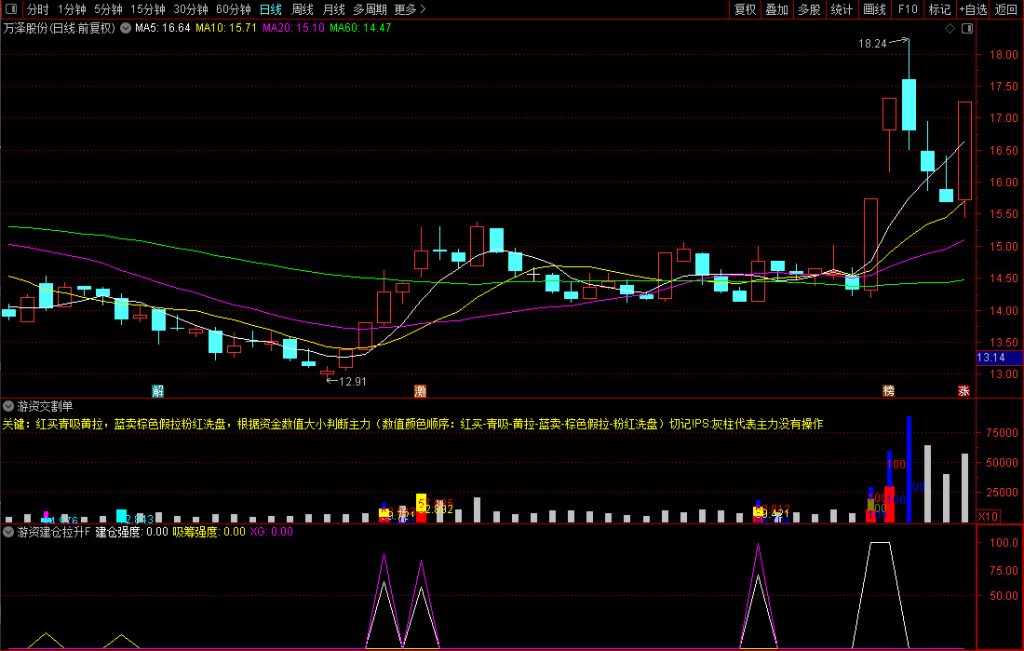Toggle the 复权 price adjustment option
This screenshot has width=1024, height=651.
click(745, 9)
